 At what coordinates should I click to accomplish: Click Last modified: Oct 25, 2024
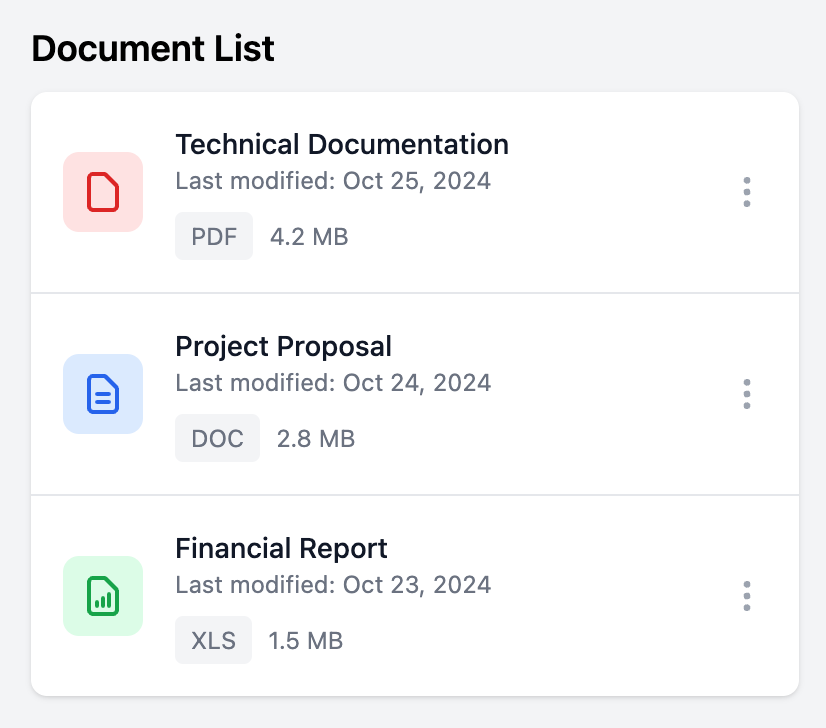pyautogui.click(x=333, y=181)
